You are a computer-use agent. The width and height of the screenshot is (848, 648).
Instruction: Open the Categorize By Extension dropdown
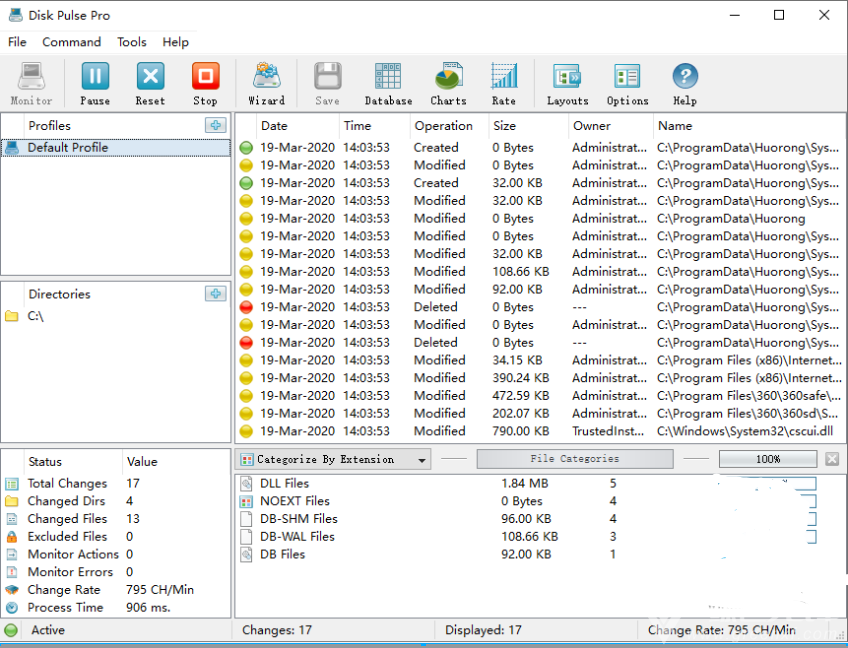(x=333, y=460)
